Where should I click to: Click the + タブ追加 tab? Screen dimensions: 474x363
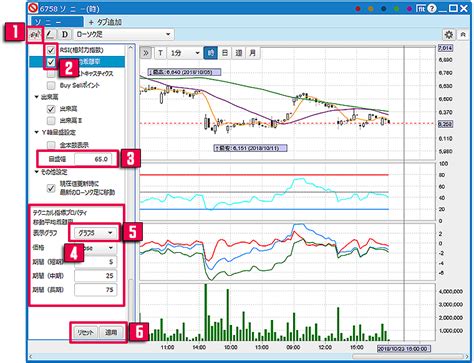coord(105,22)
